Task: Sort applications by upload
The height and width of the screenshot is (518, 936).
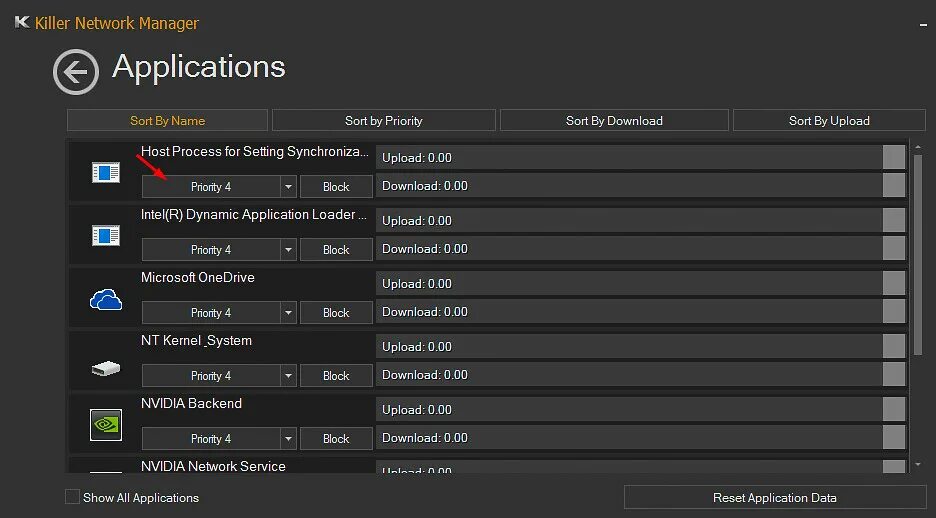Action: [829, 121]
